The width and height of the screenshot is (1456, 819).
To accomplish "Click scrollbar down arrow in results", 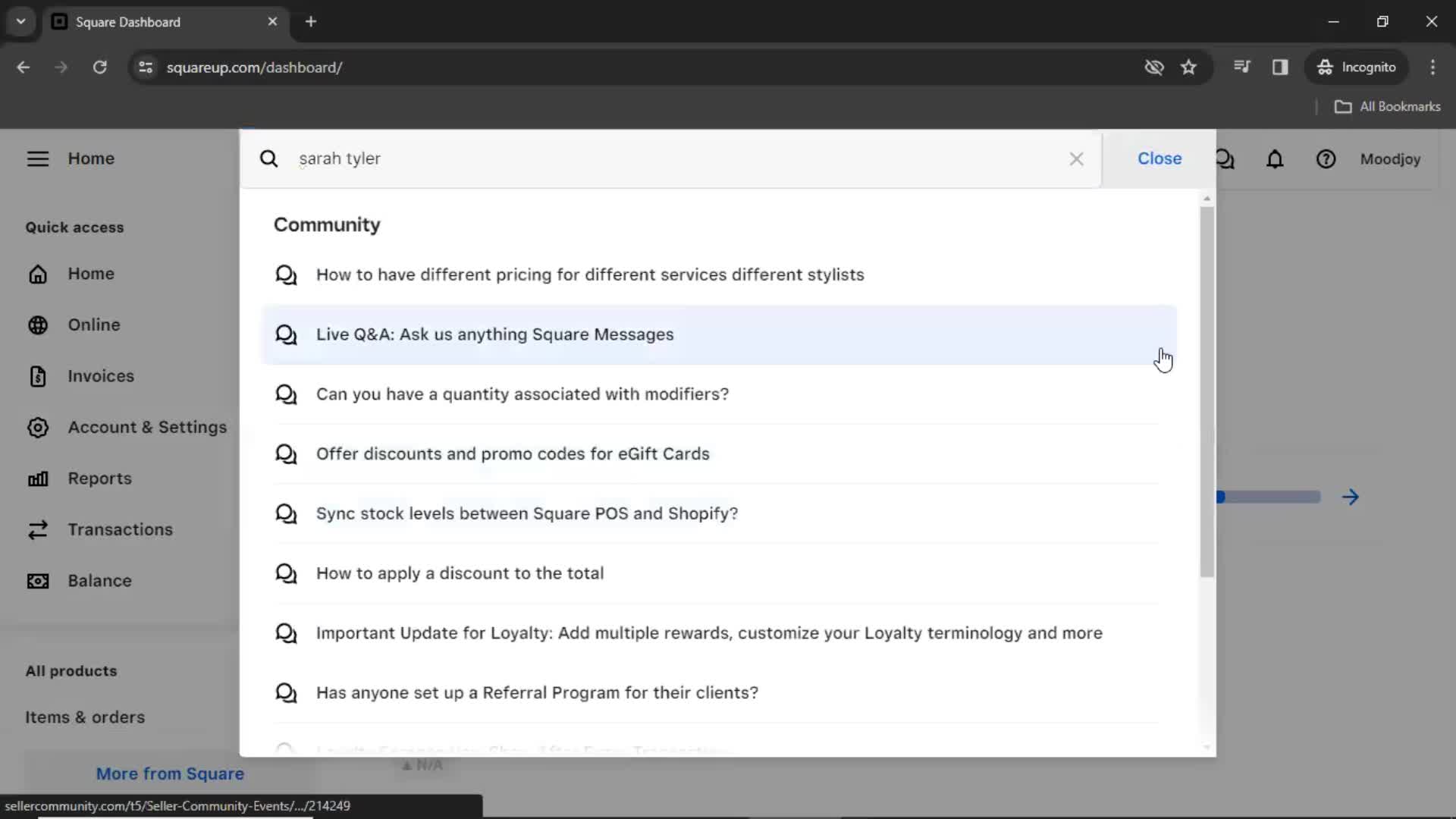I will click(x=1207, y=748).
